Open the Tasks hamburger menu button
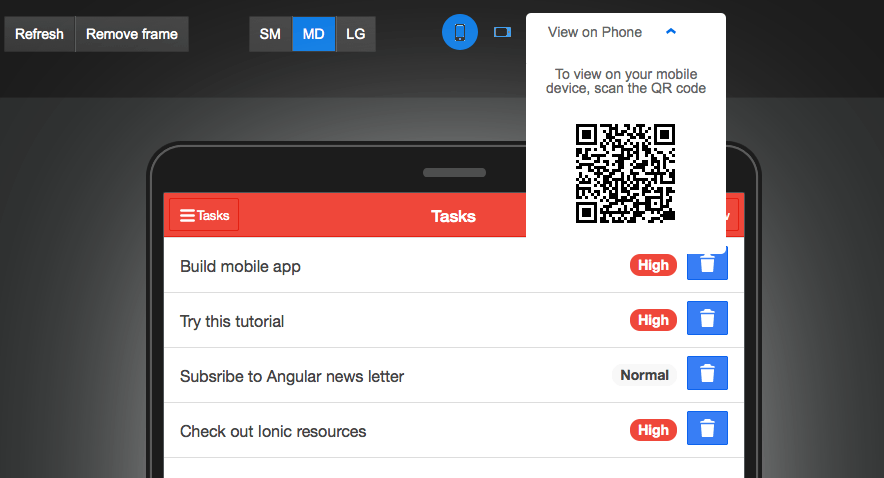 [204, 215]
